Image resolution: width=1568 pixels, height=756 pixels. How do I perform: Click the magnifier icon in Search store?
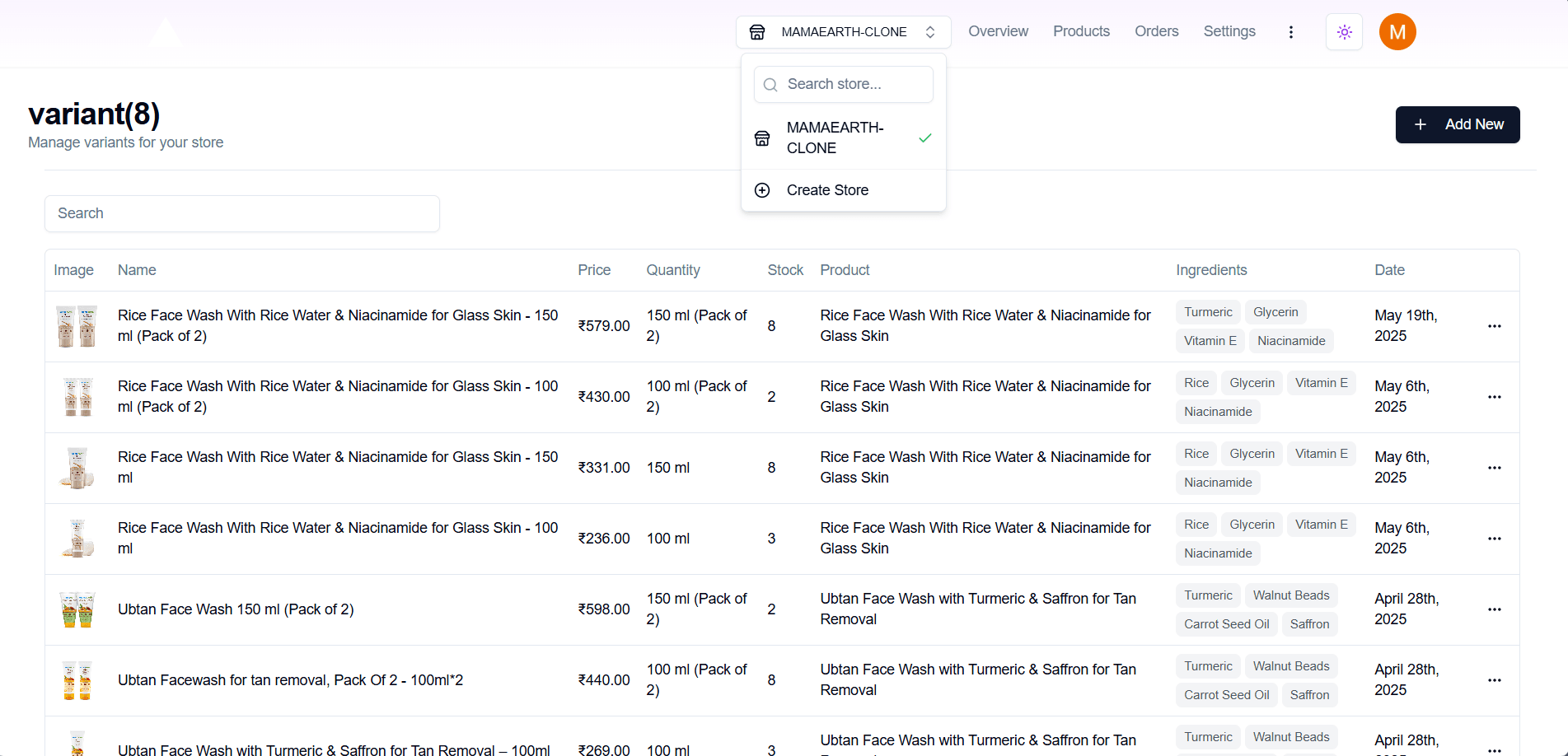(770, 85)
